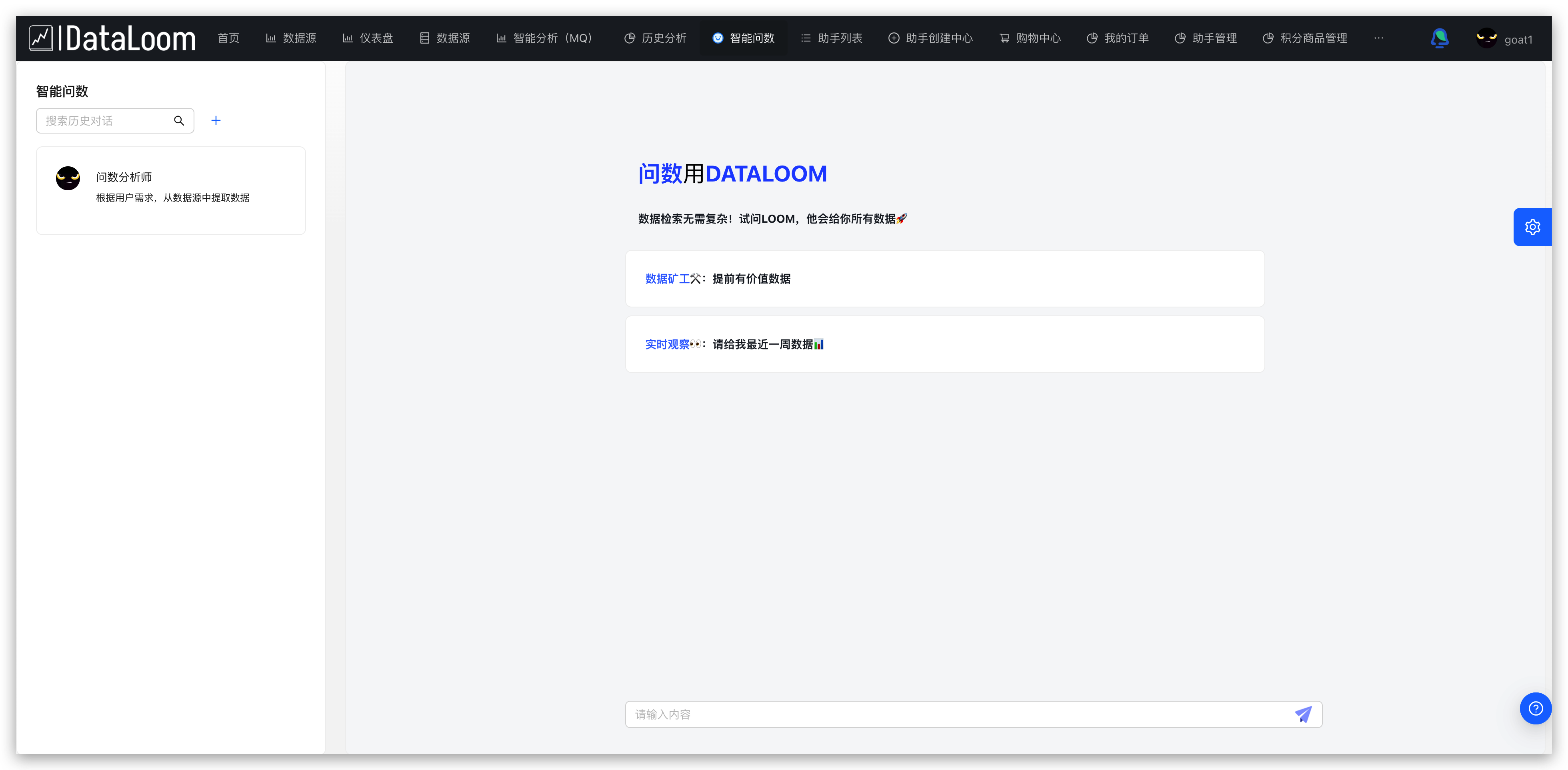Choose the 数据矿工 suggestion card
Viewport: 1568px width, 770px height.
pyautogui.click(x=945, y=279)
